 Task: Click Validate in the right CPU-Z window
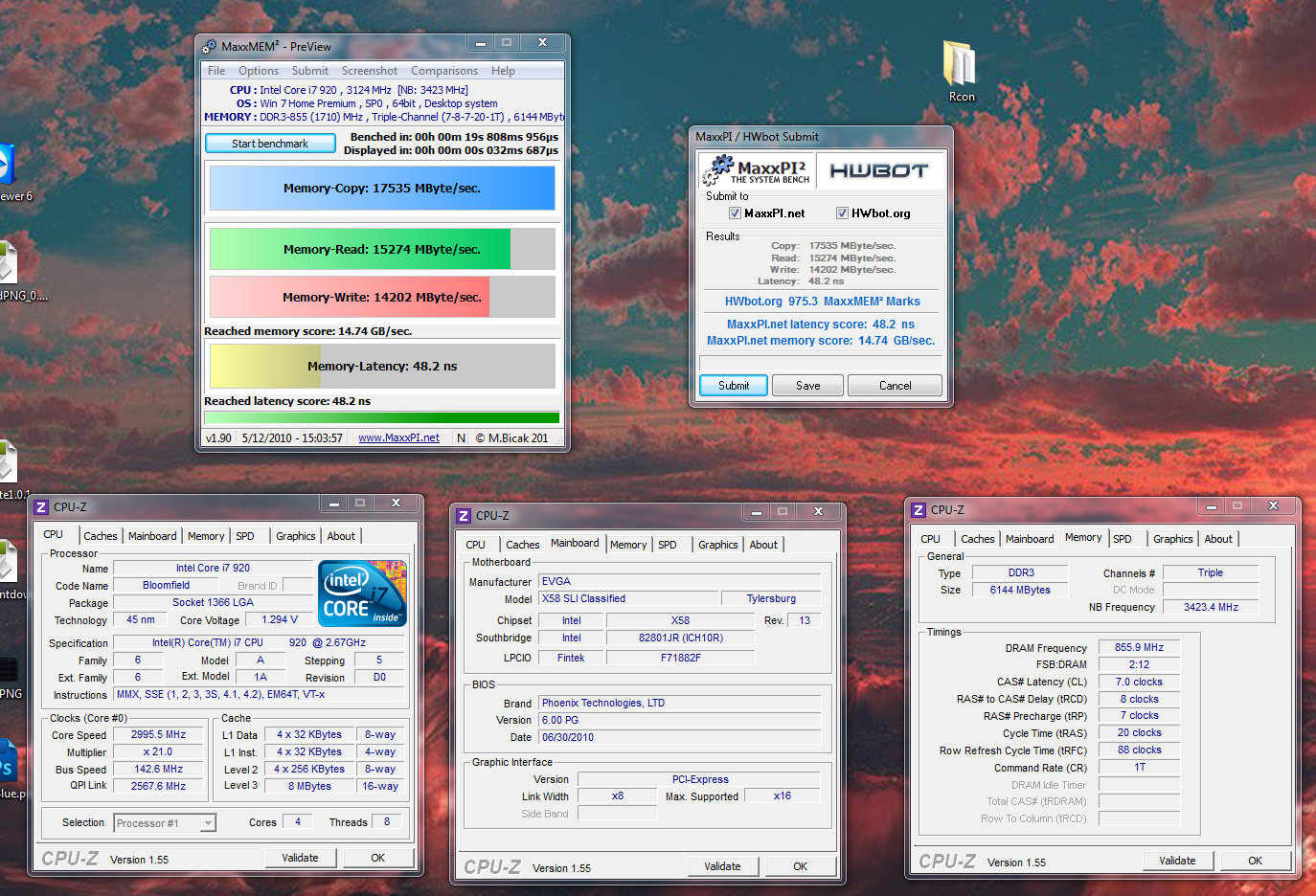click(1177, 861)
